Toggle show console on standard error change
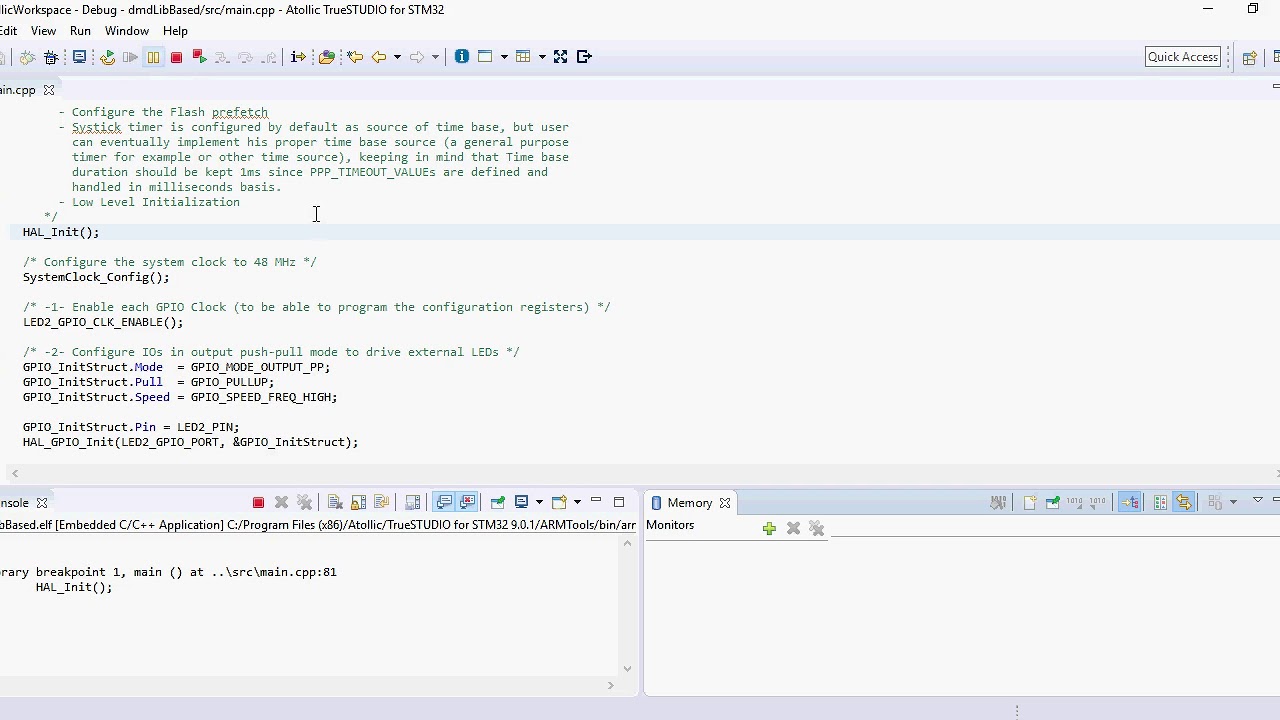The height and width of the screenshot is (720, 1280). 467,502
